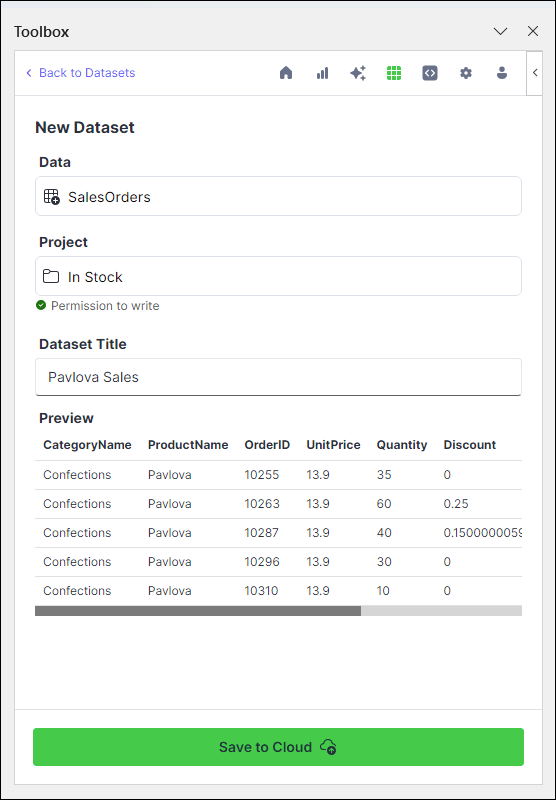Screen dimensions: 556x800
Task: Open the bar chart visualizations icon
Action: [322, 73]
